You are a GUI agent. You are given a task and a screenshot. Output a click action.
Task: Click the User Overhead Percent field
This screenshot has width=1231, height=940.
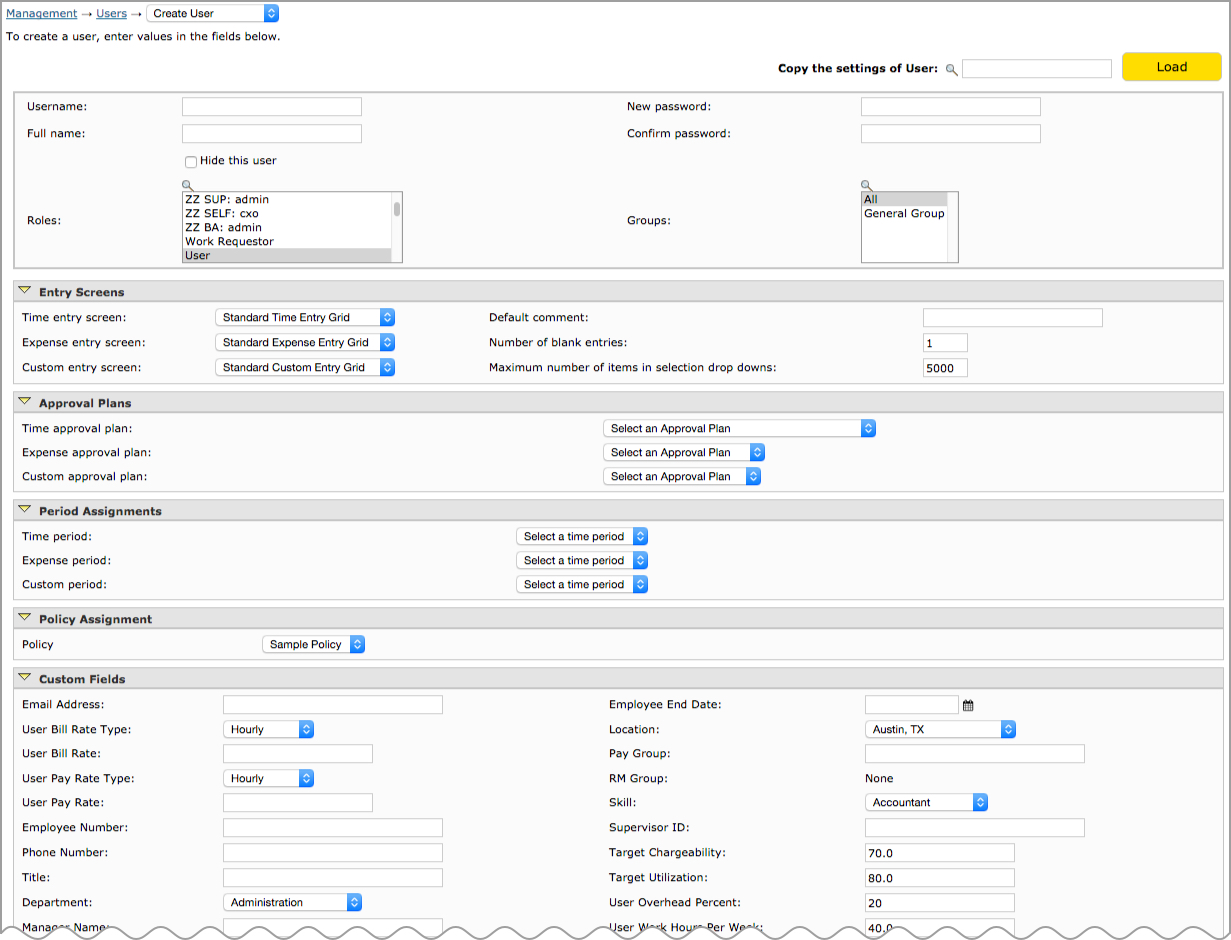point(940,903)
